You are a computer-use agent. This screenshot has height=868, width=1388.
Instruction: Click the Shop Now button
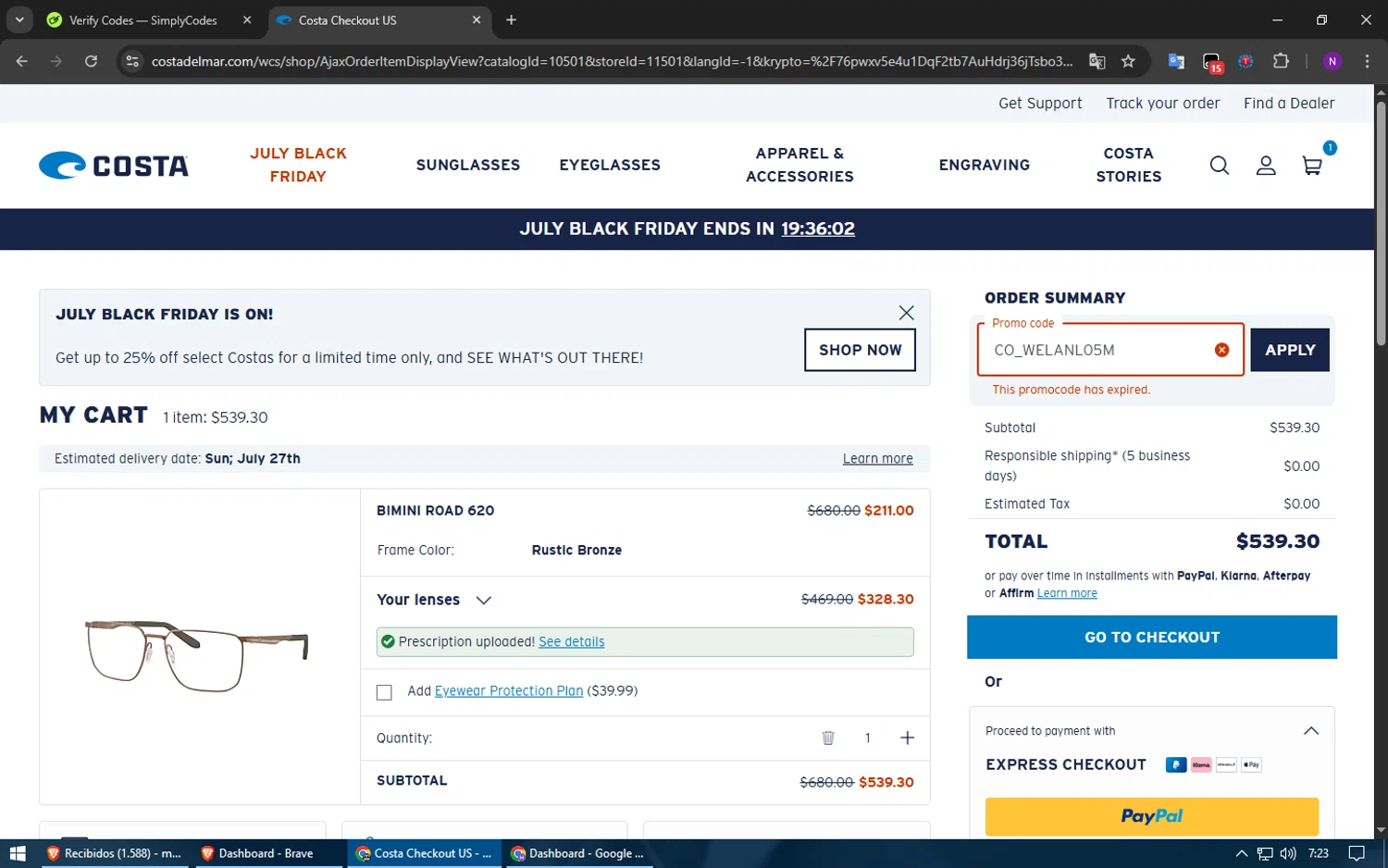(x=860, y=350)
